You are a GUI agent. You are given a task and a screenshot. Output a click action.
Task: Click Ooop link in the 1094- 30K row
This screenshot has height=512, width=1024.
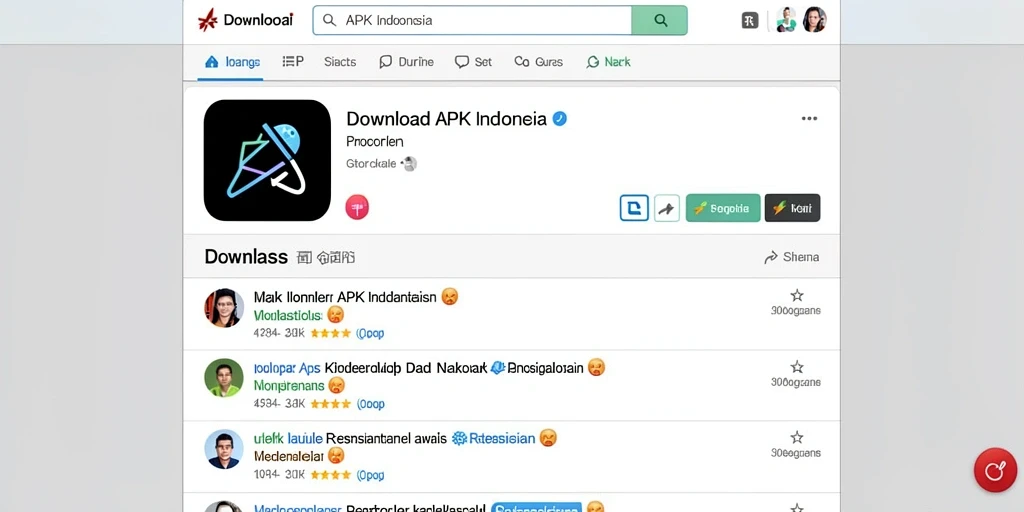point(370,475)
